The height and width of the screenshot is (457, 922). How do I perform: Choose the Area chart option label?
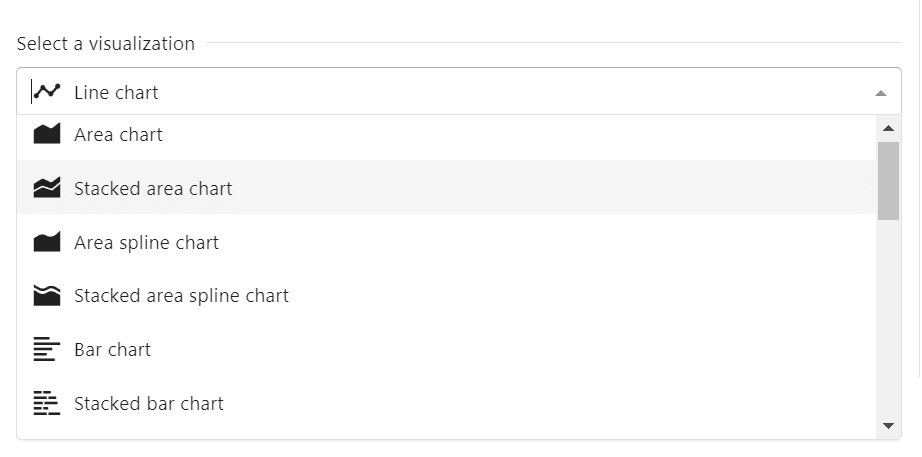[x=118, y=135]
